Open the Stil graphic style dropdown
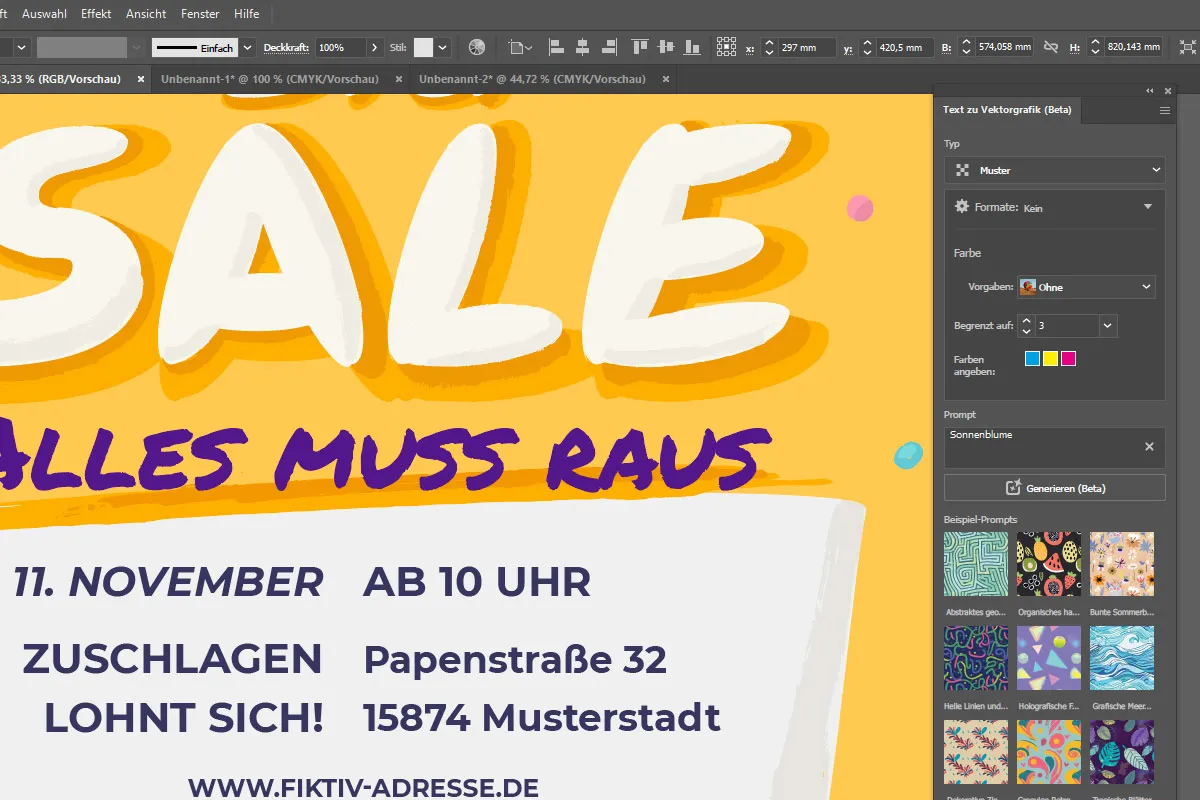The height and width of the screenshot is (800, 1200). (443, 47)
